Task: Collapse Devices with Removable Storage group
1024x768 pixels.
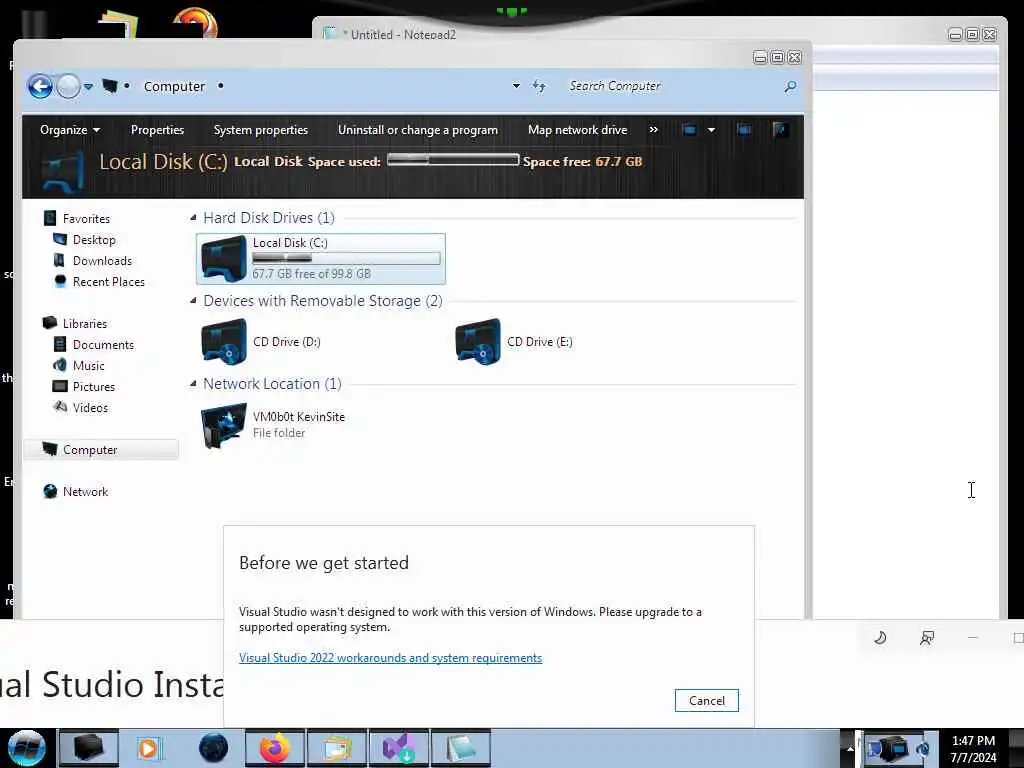Action: [x=193, y=300]
